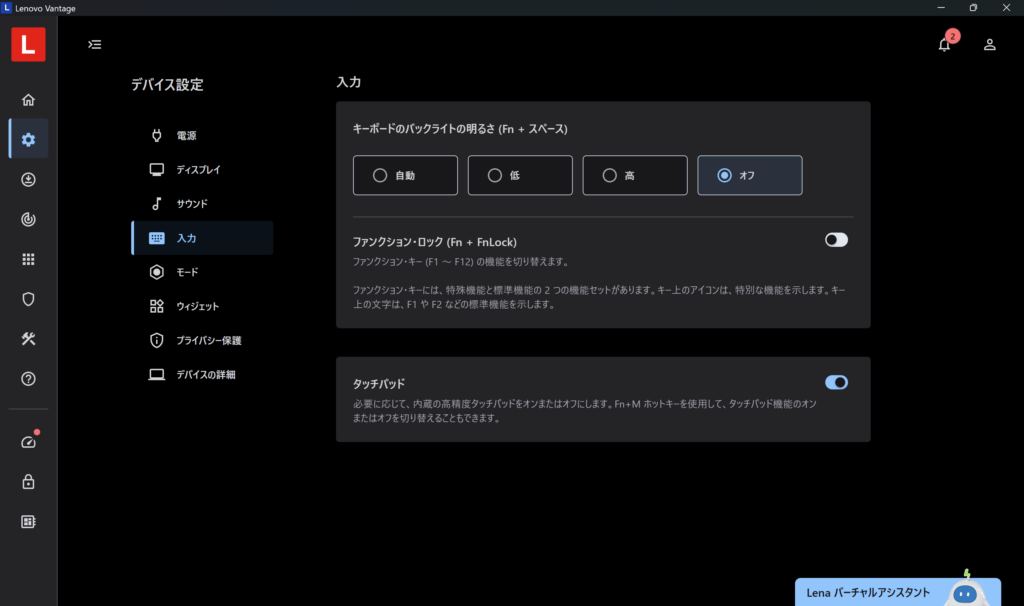Select the 低 backlight brightness option
This screenshot has width=1024, height=606.
520,175
